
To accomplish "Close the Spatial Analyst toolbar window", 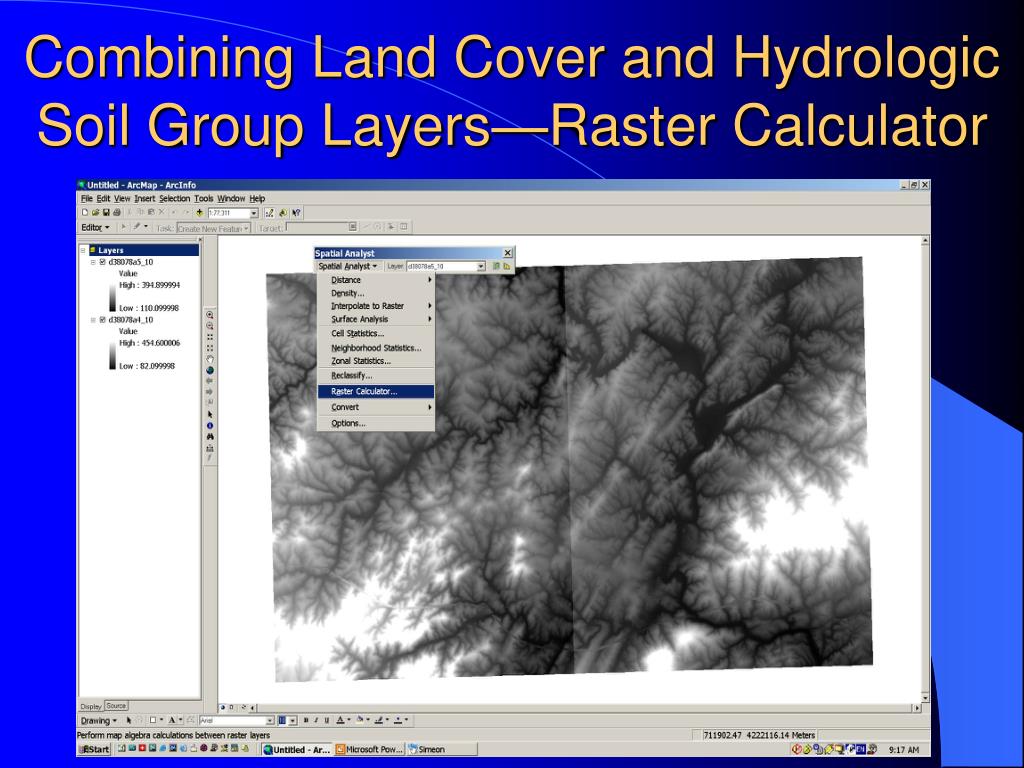I will (x=507, y=253).
